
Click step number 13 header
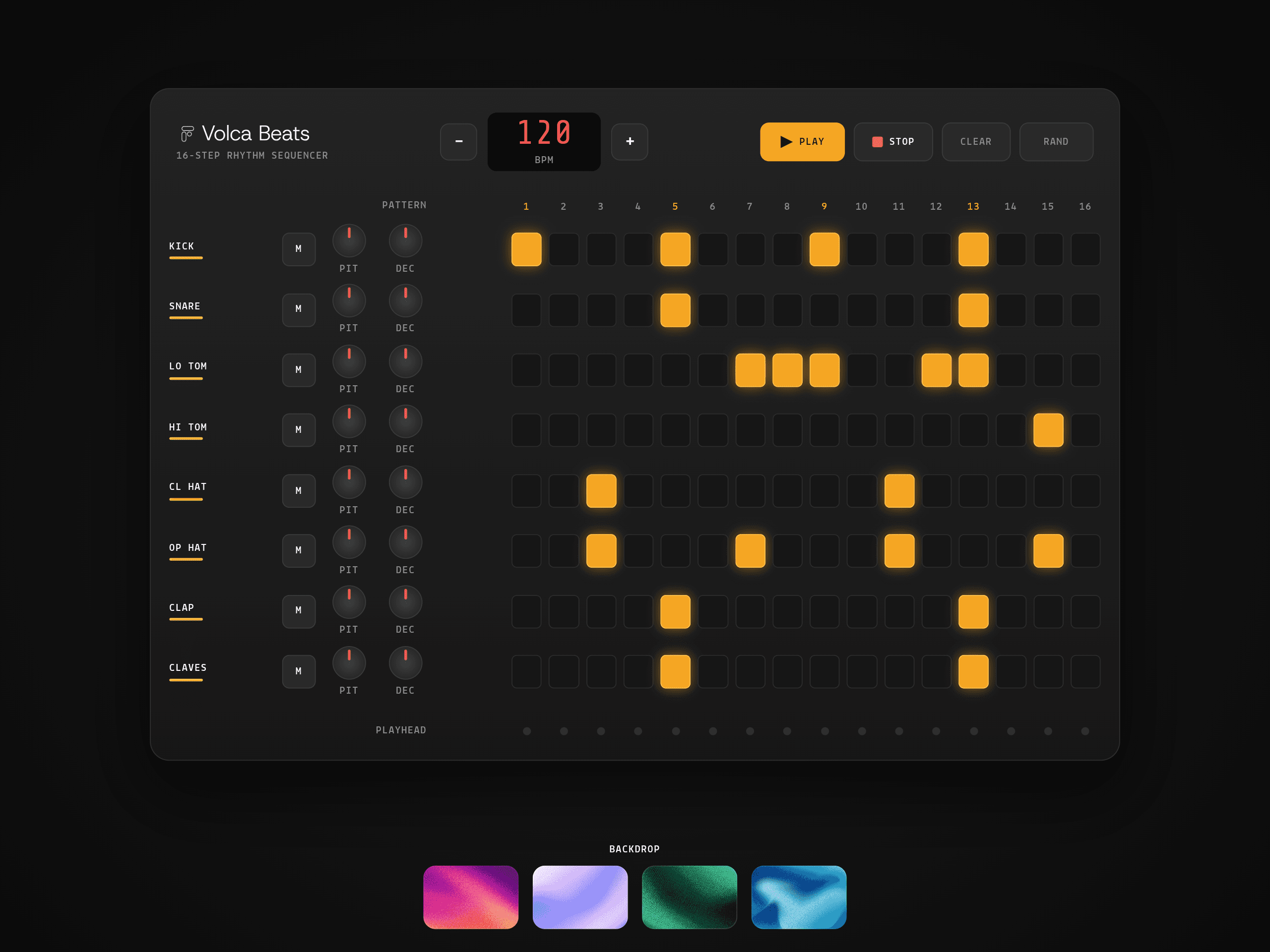coord(973,207)
